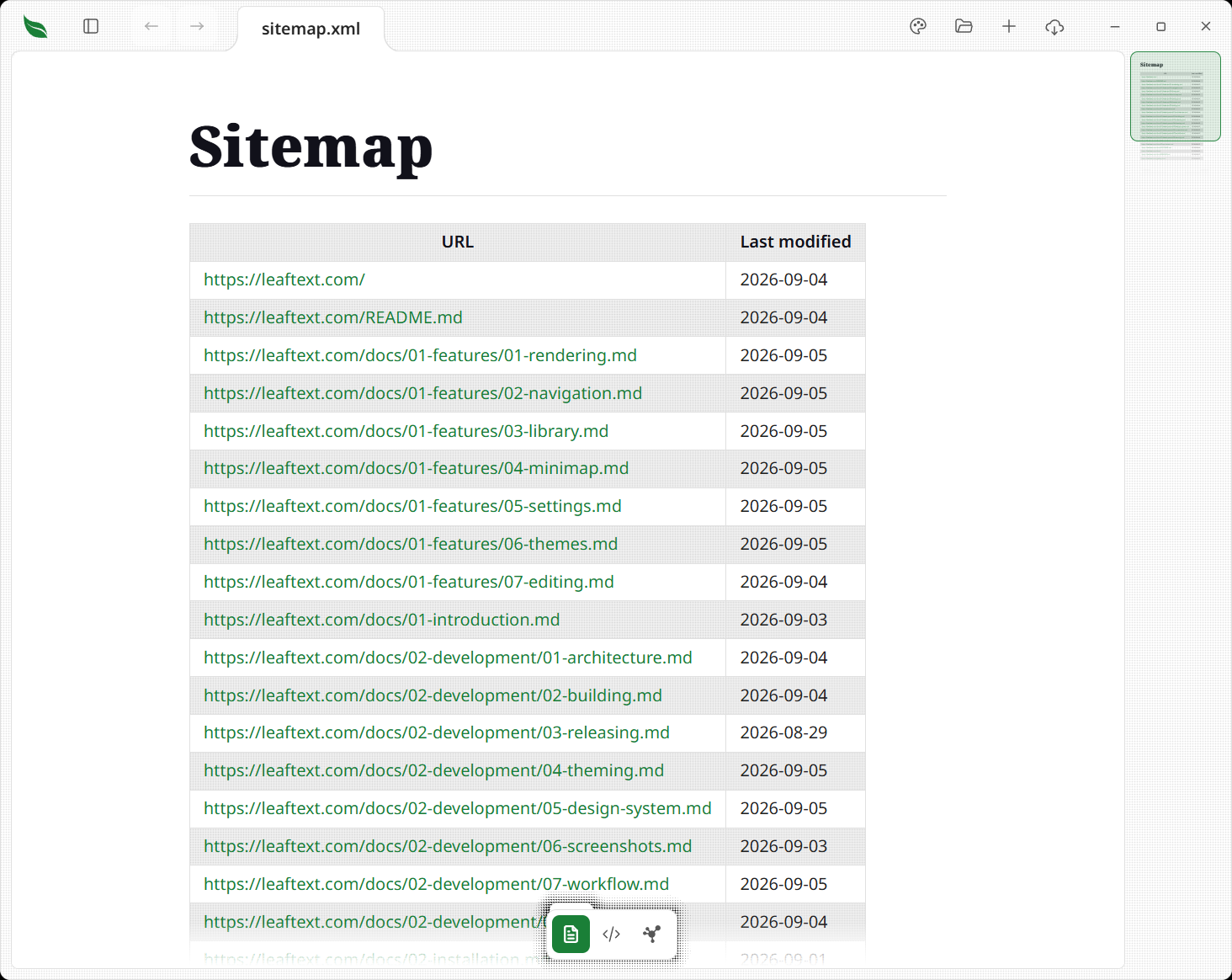Select the sitemap.xml tab
The image size is (1232, 980).
pyautogui.click(x=311, y=29)
